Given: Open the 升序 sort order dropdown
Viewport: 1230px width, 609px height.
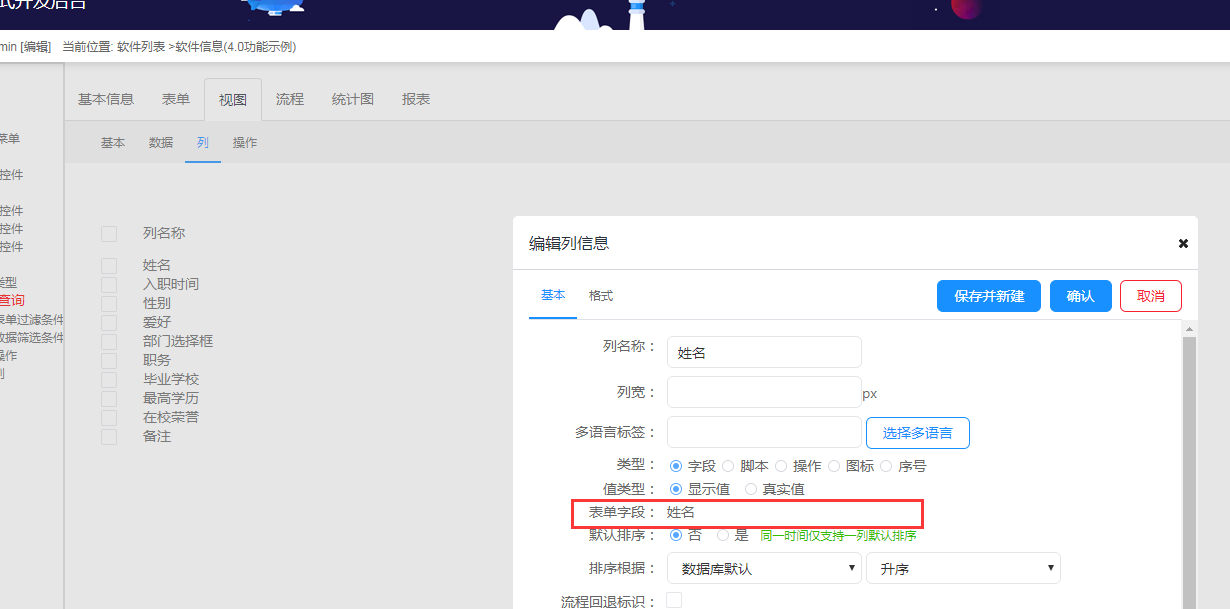Looking at the screenshot, I should pos(963,568).
